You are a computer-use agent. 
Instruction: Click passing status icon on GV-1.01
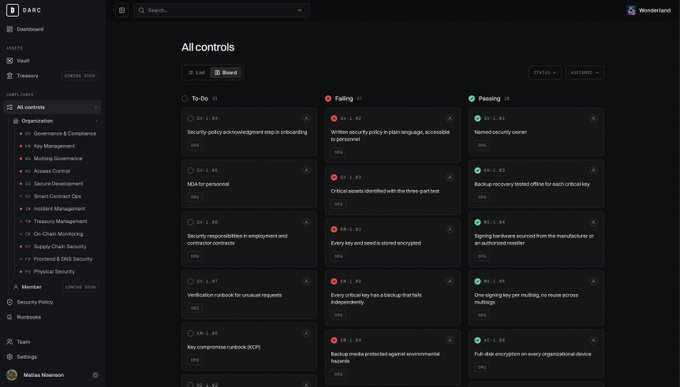point(477,118)
